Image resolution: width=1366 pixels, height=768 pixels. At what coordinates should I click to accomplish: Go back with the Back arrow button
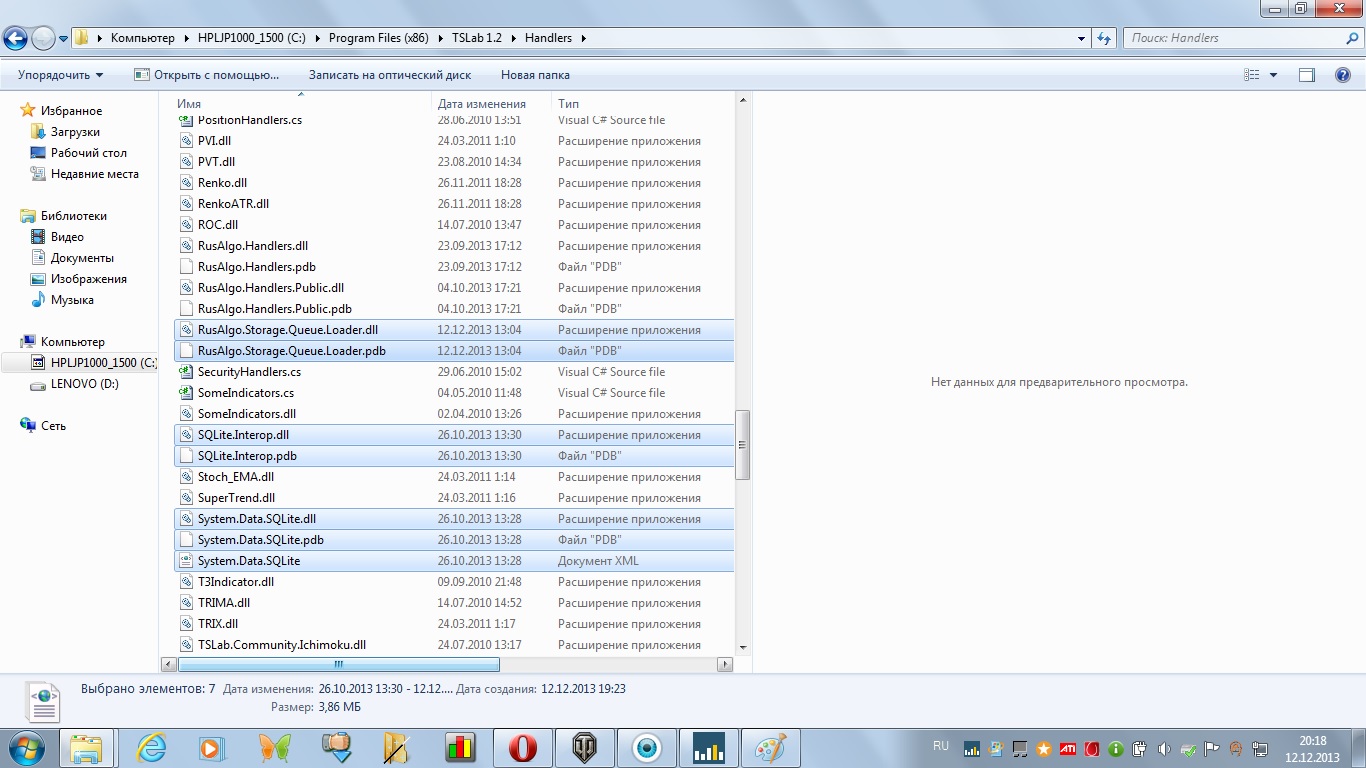coord(16,39)
